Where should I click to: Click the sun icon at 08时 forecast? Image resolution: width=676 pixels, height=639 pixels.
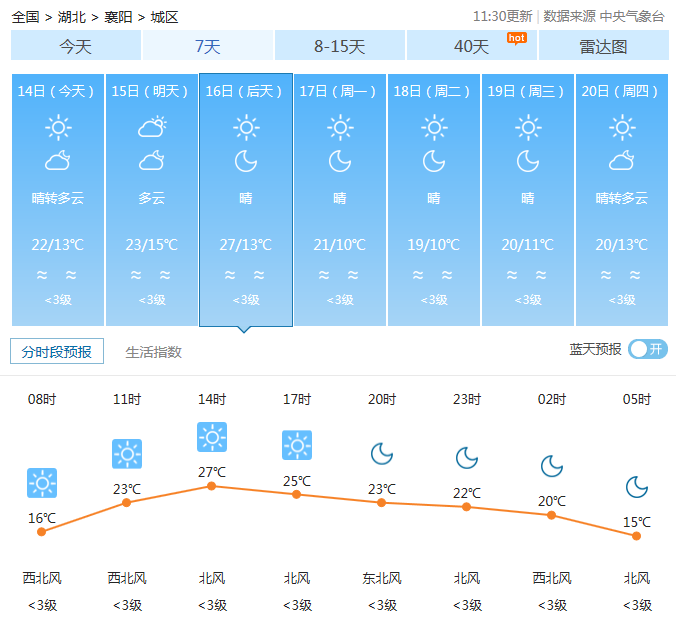[x=41, y=483]
